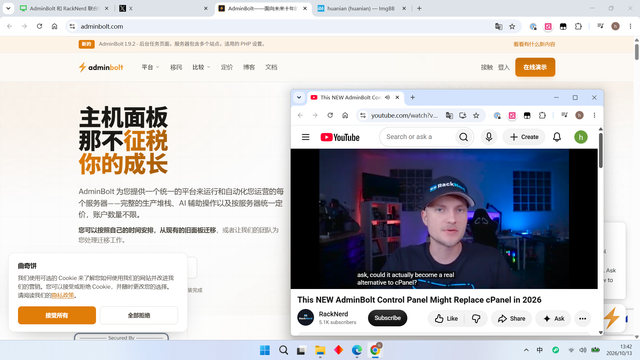This screenshot has width=640, height=360.
Task: Open 移民 navigation menu item
Action: [x=176, y=67]
